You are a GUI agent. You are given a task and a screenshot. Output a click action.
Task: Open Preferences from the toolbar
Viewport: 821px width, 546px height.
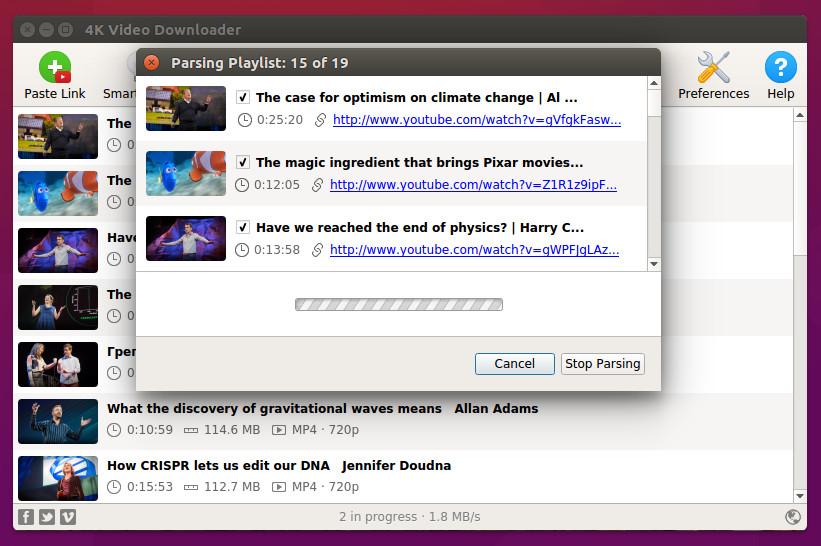tap(713, 68)
